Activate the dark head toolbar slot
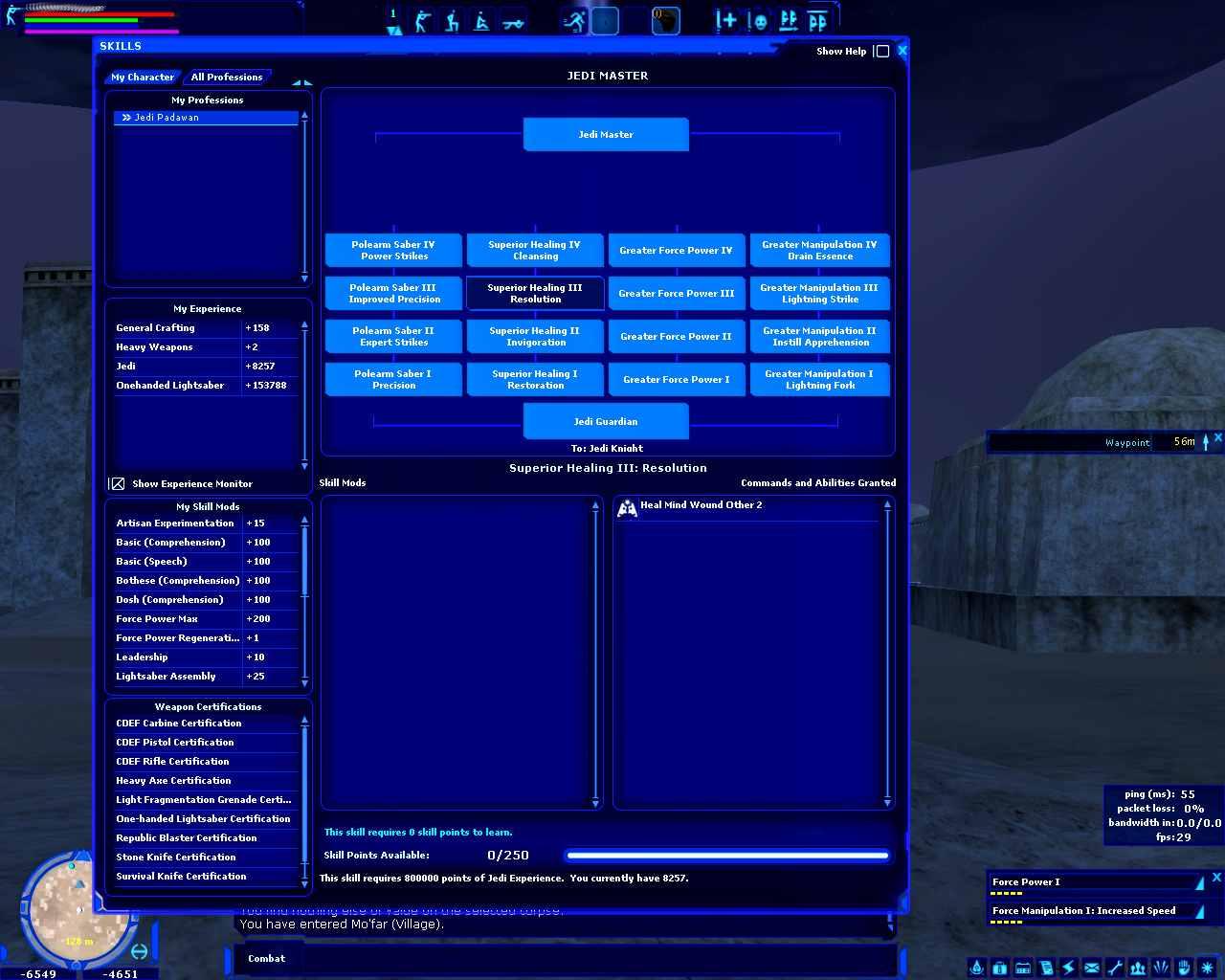Viewport: 1225px width, 980px height. click(665, 20)
